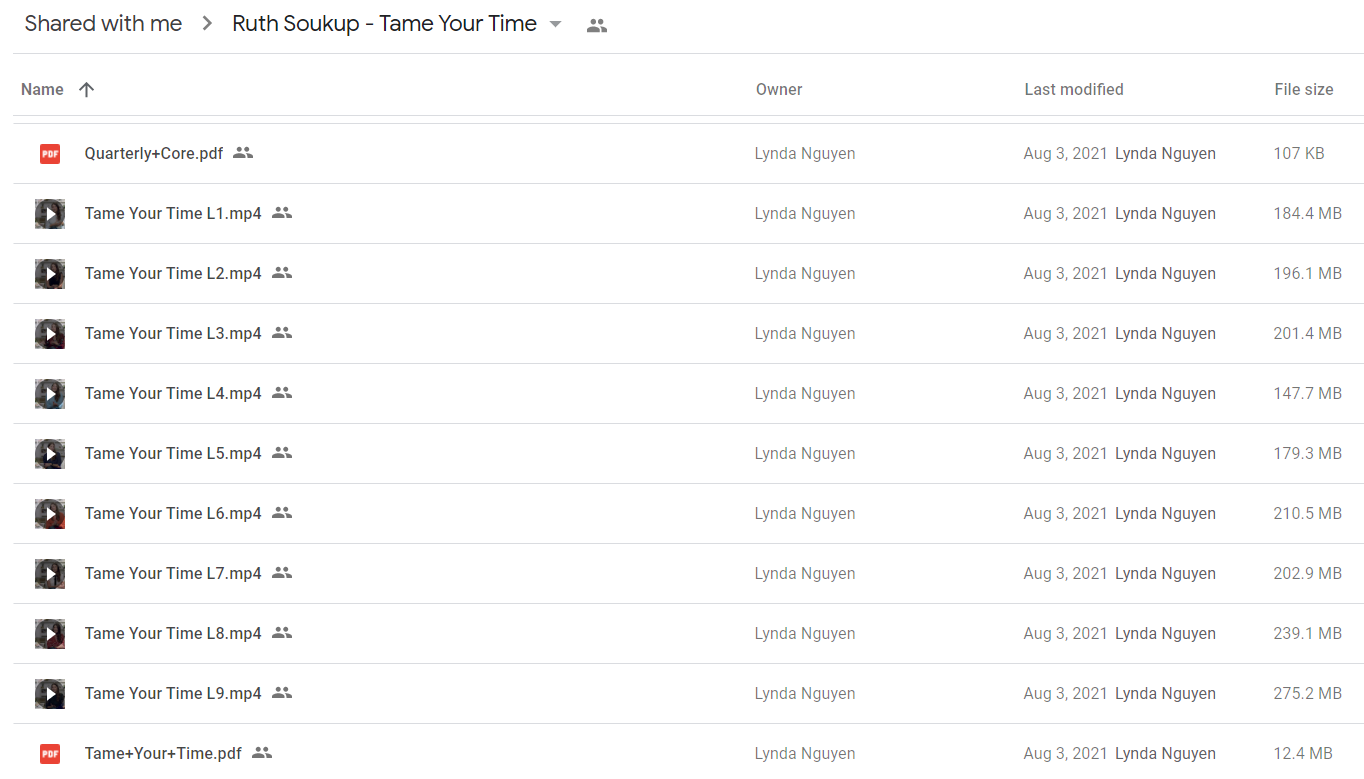This screenshot has height=779, width=1364.
Task: Open the folder name dropdown arrow
Action: [556, 24]
